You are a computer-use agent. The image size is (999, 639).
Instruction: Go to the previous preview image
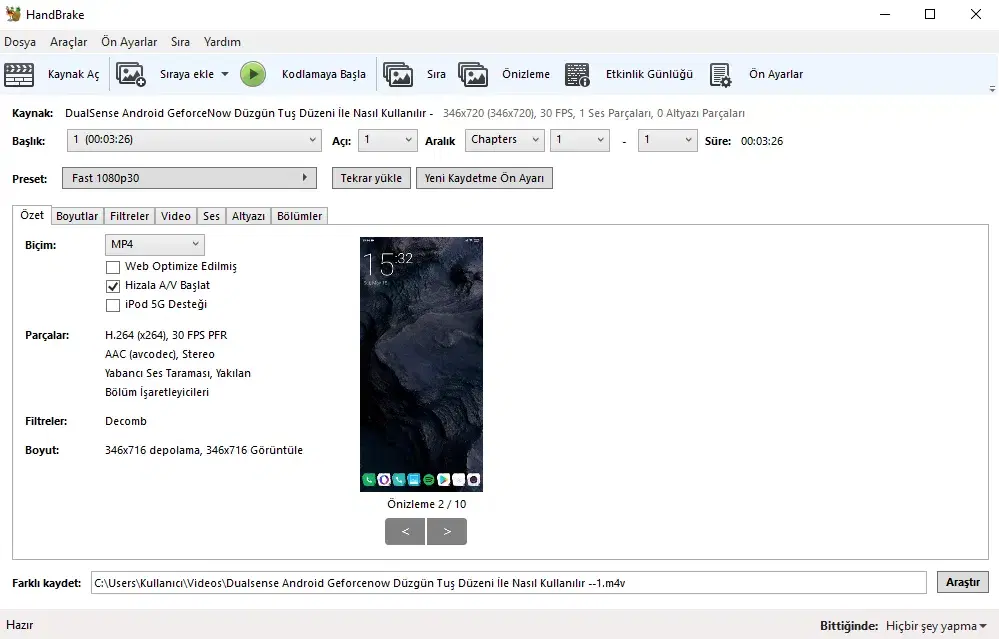[405, 531]
